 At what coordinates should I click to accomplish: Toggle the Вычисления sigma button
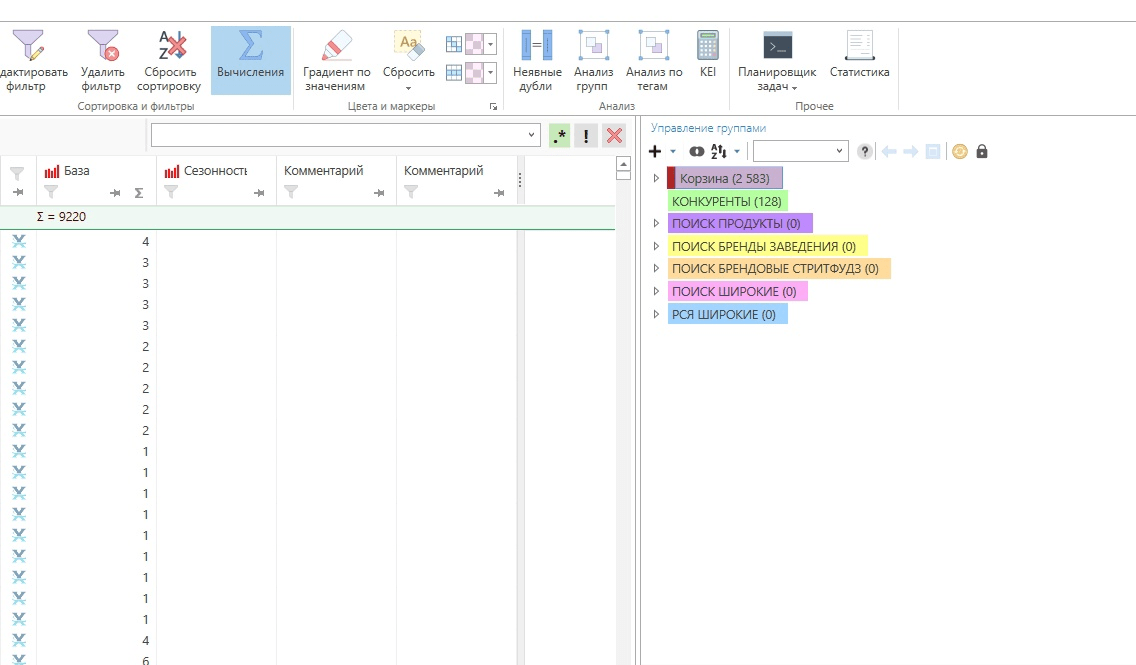[x=251, y=61]
